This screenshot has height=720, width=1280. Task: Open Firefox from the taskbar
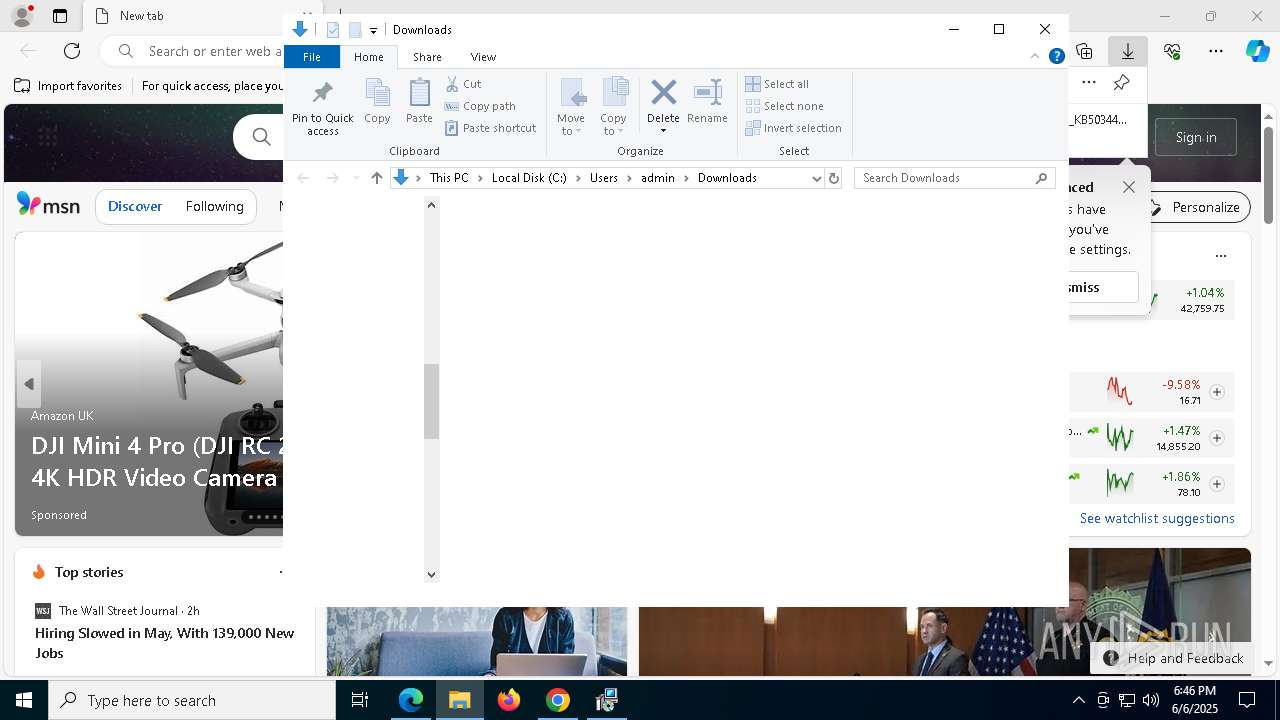click(x=509, y=700)
